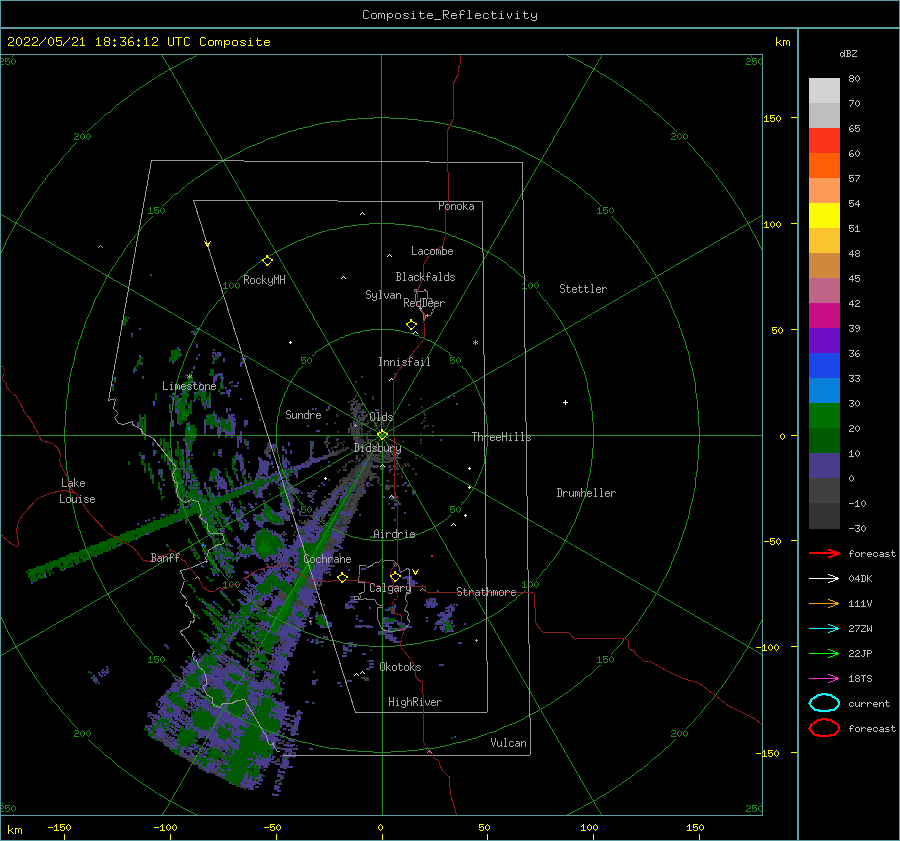Click the RockyMH label
The height and width of the screenshot is (841, 900).
tap(264, 280)
